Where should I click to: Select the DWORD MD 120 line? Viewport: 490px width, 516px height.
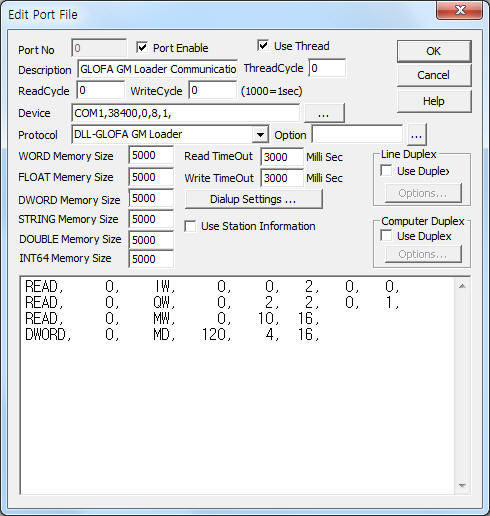point(172,334)
